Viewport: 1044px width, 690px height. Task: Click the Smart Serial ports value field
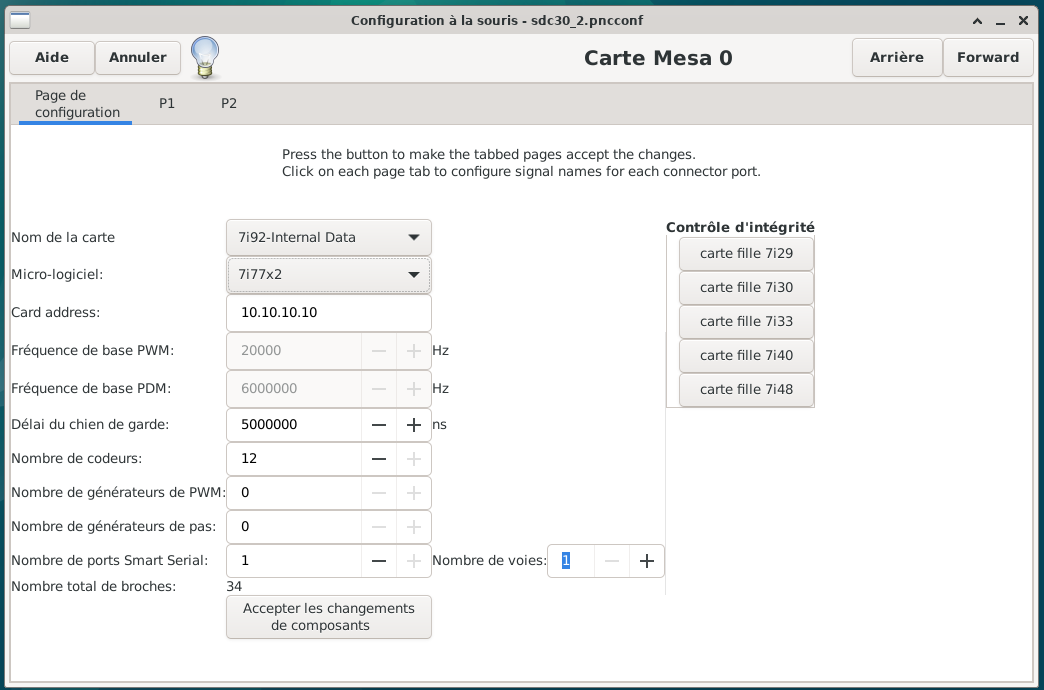(294, 561)
